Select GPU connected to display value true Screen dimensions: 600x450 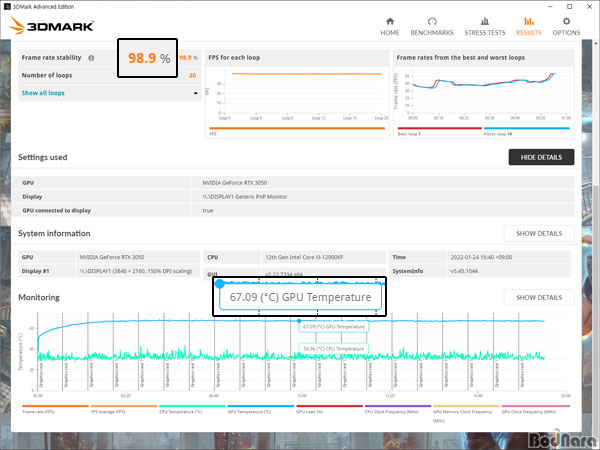click(x=208, y=210)
